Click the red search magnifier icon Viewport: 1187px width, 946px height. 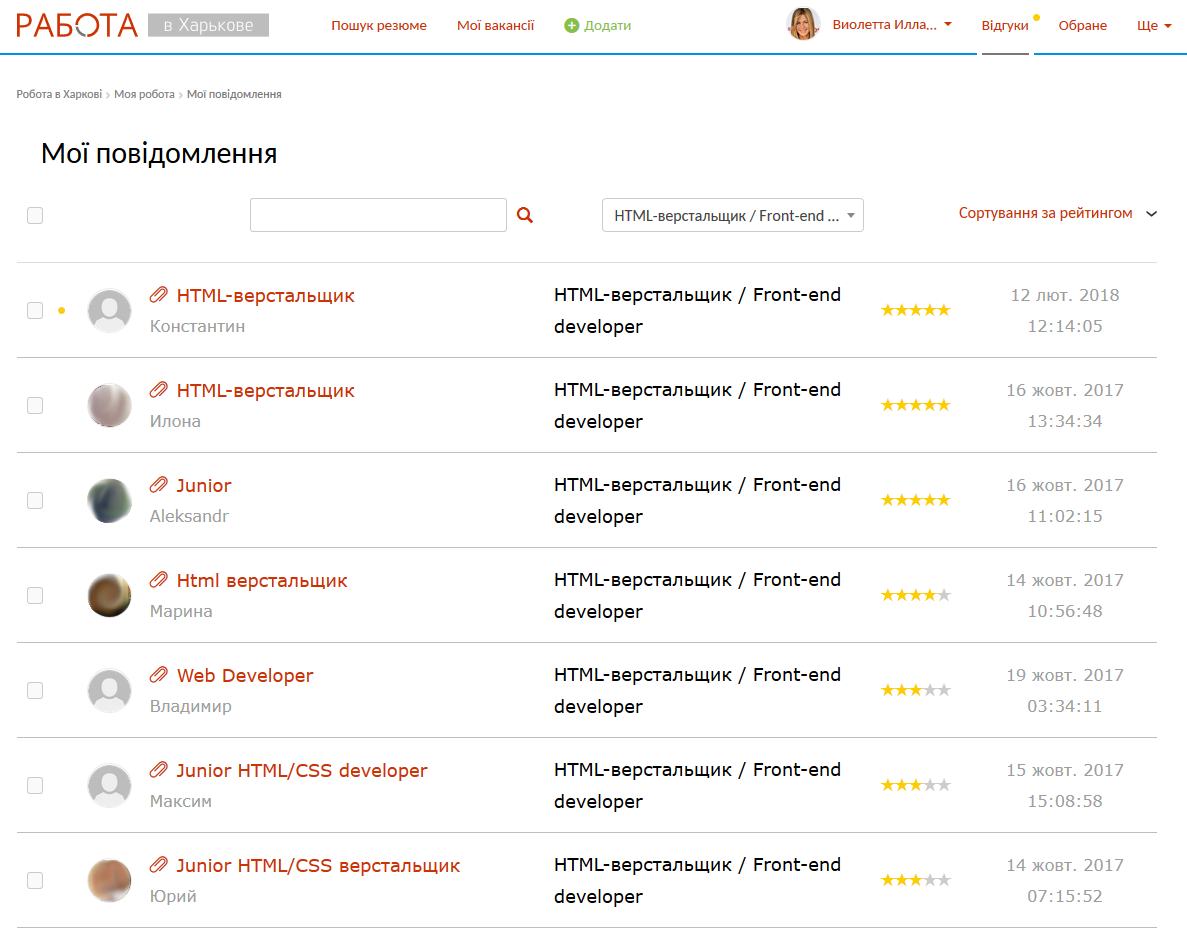[525, 215]
